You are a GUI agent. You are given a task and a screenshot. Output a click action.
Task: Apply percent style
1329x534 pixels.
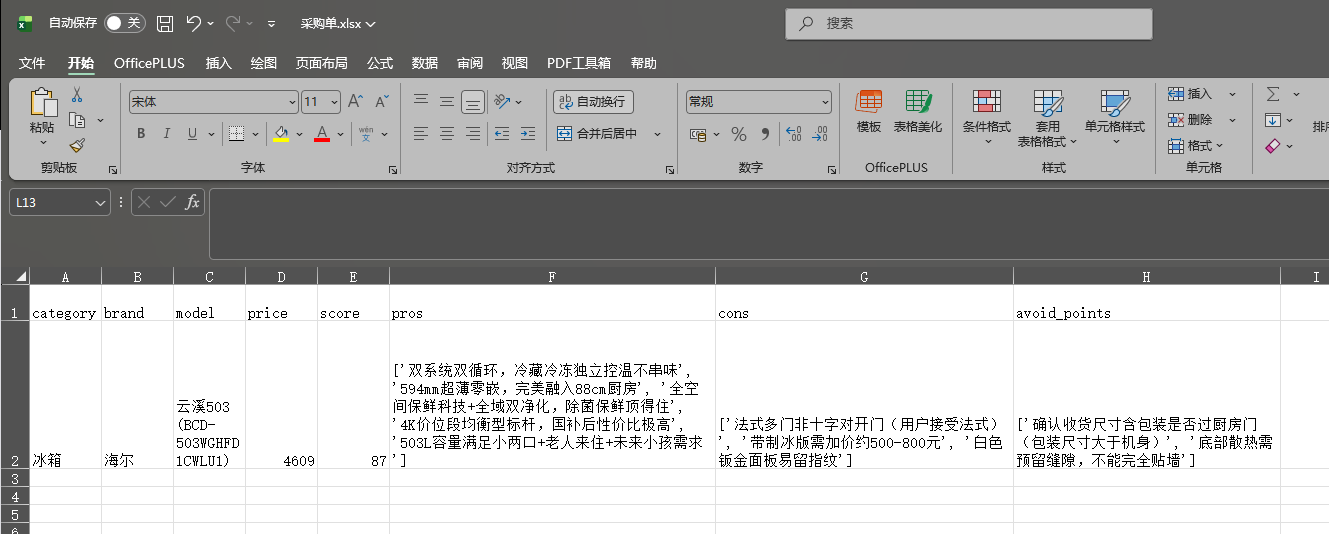tap(739, 134)
